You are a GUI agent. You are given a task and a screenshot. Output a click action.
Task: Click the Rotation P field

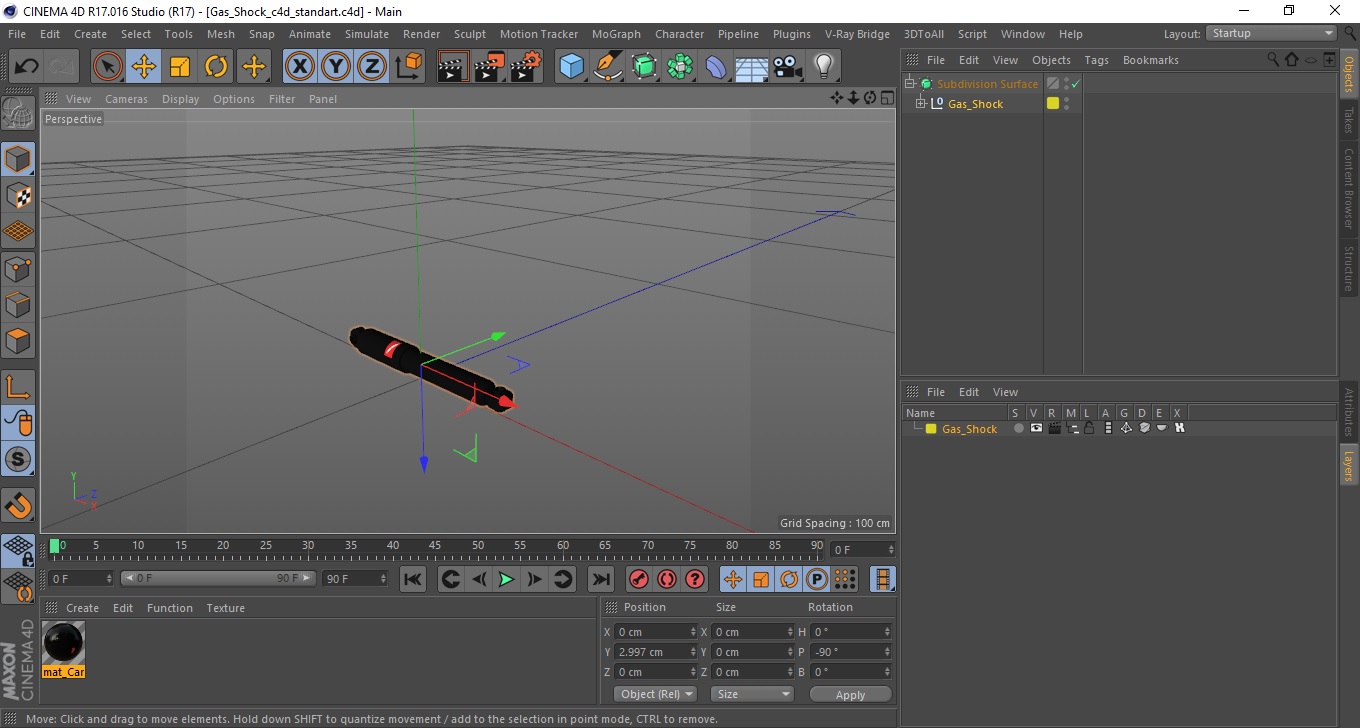point(852,652)
